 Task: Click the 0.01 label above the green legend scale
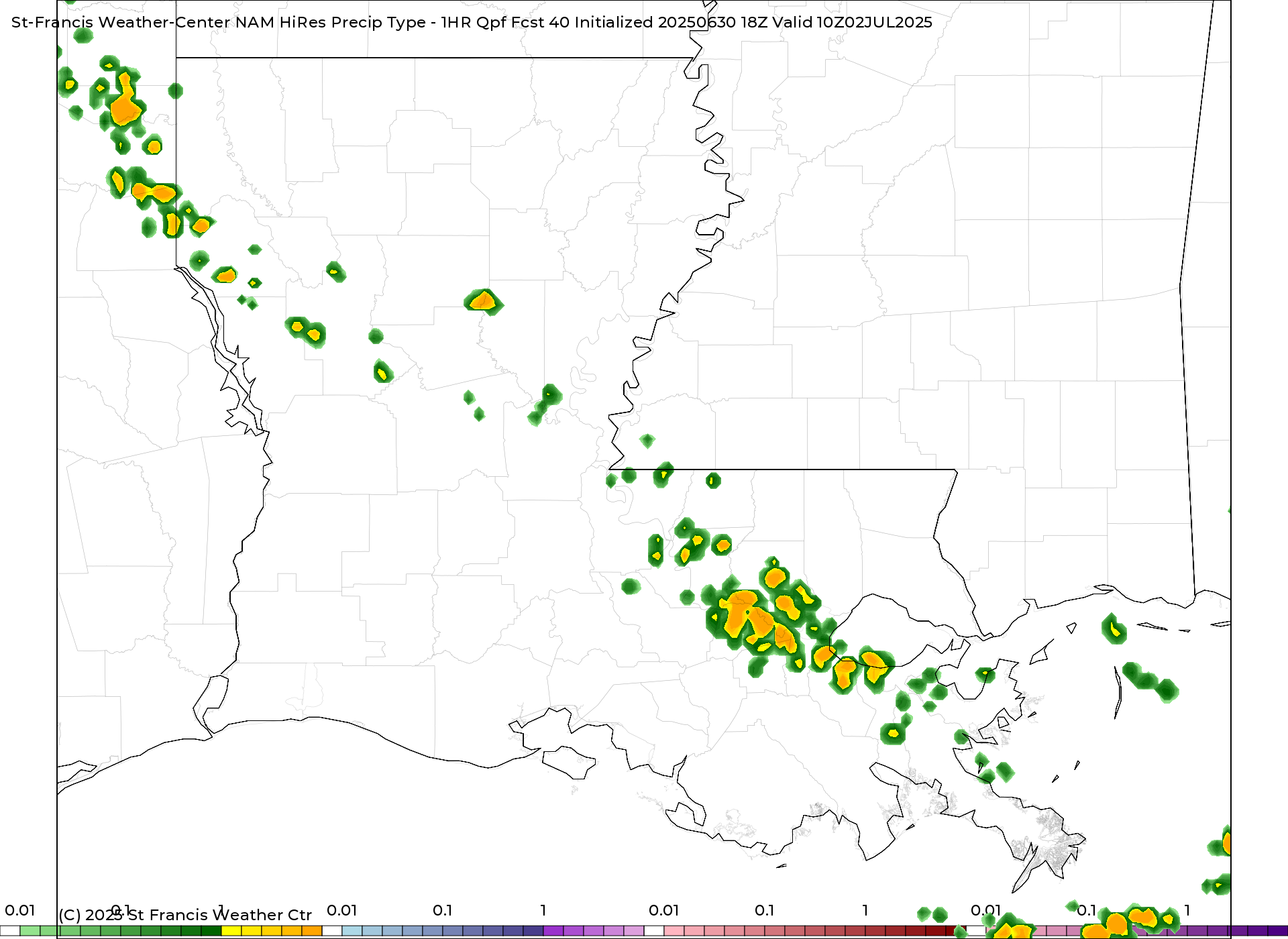click(20, 910)
